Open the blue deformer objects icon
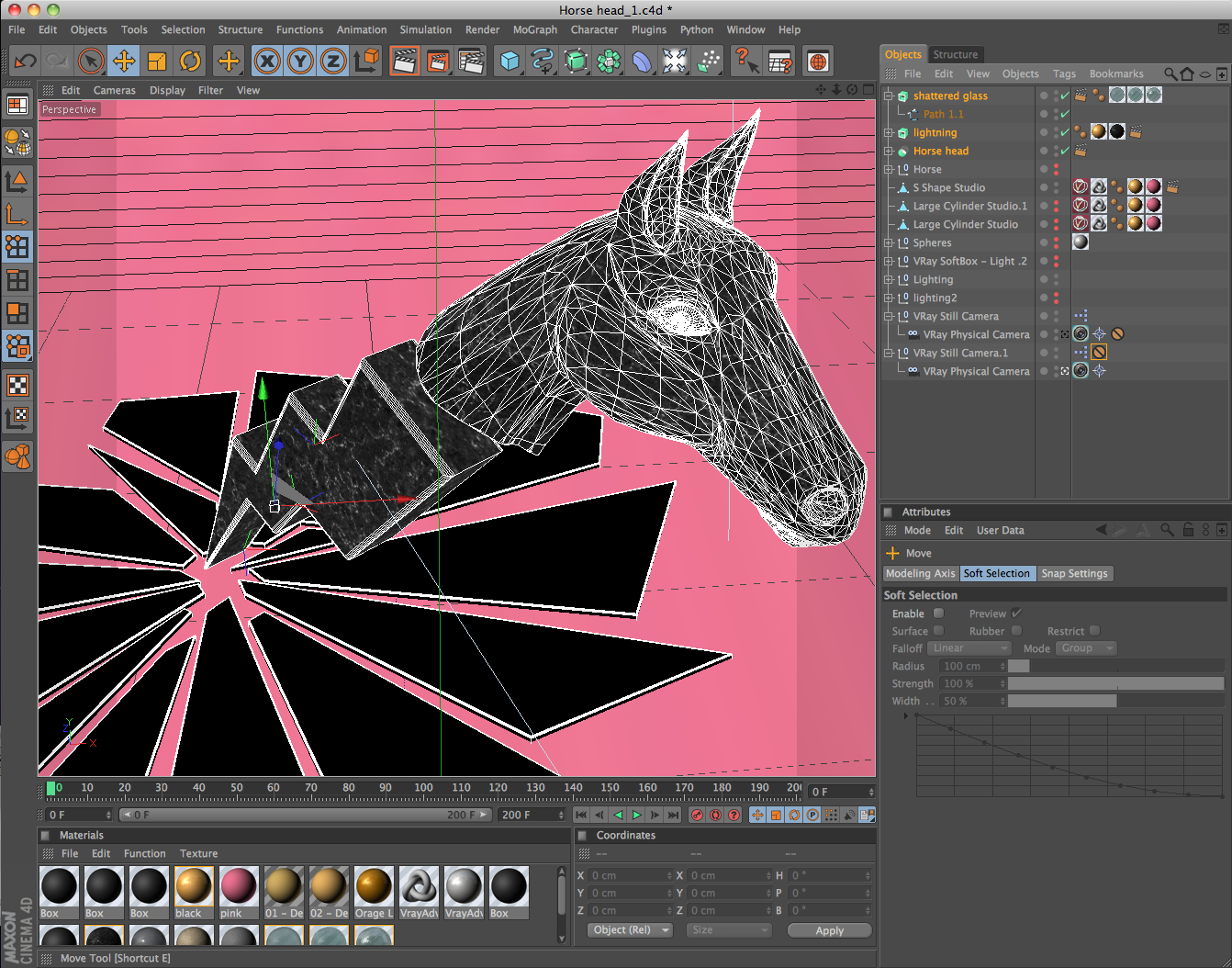Viewport: 1232px width, 968px height. pyautogui.click(x=642, y=62)
